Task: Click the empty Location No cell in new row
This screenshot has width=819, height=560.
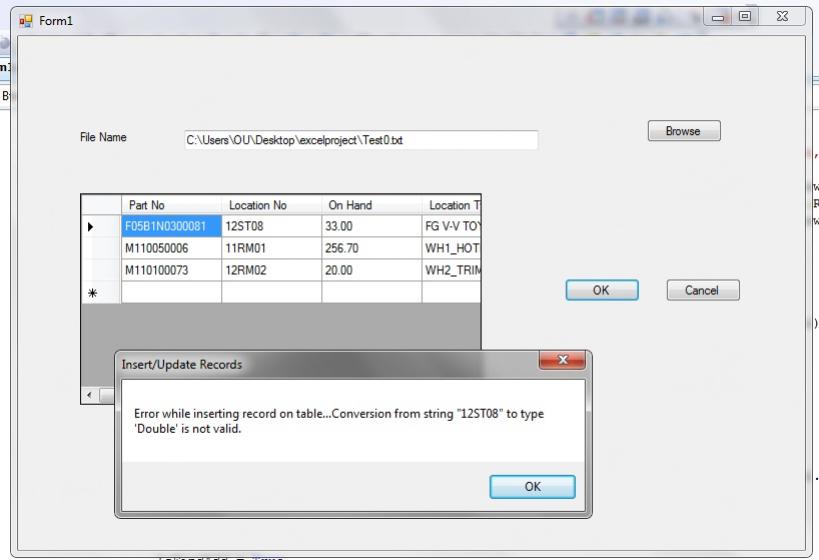Action: pyautogui.click(x=272, y=293)
